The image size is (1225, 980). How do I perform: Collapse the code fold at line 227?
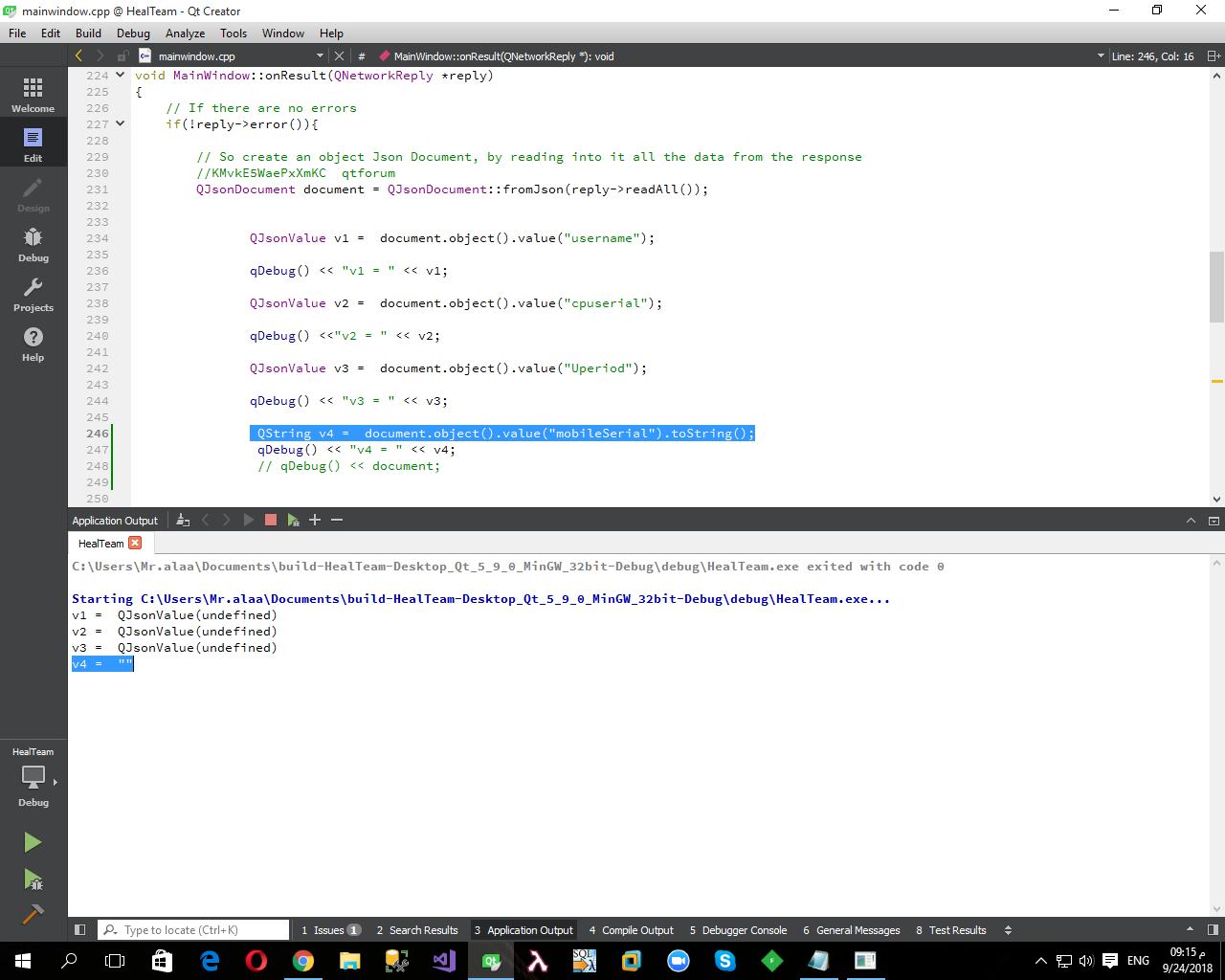click(x=120, y=124)
